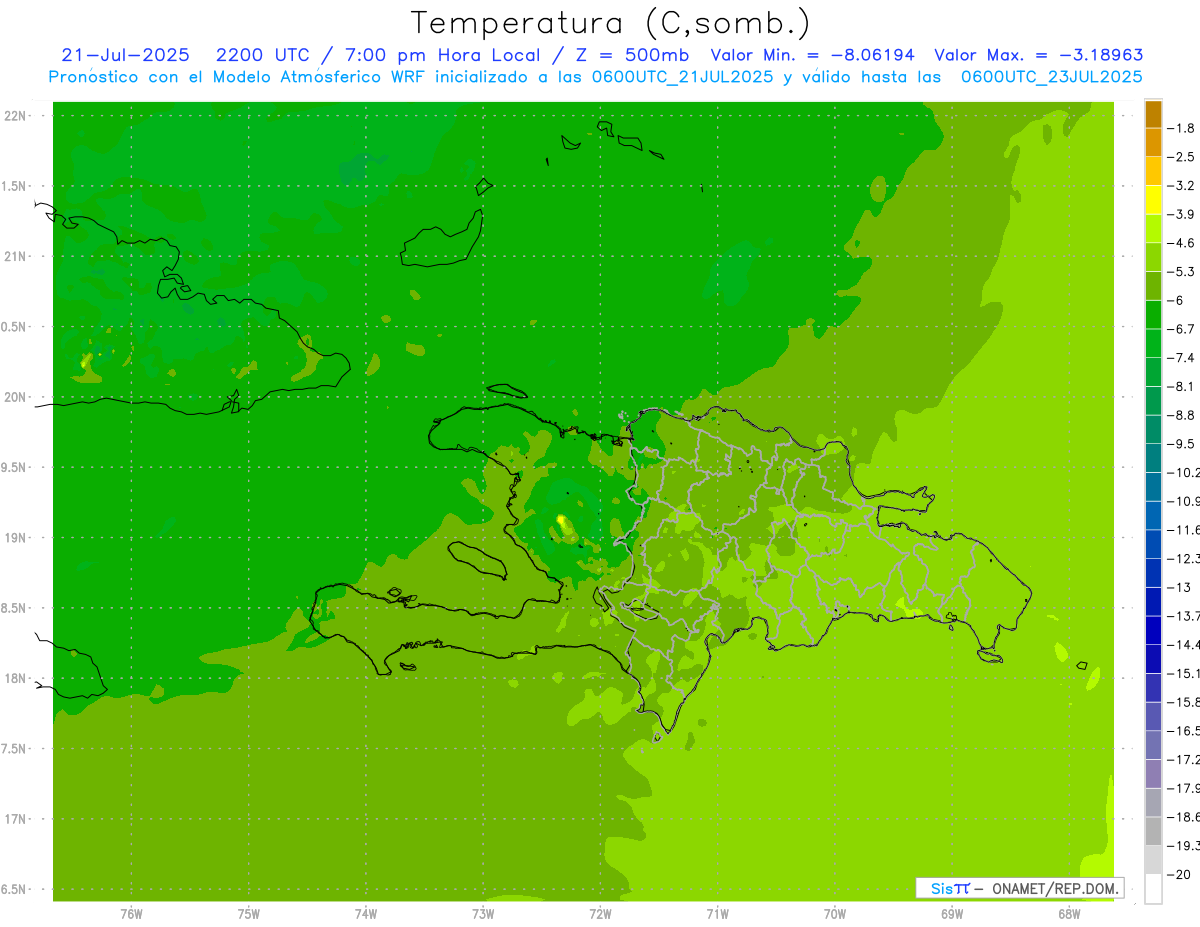Click the "-6" legend value
1200x927 pixels.
coord(1177,300)
